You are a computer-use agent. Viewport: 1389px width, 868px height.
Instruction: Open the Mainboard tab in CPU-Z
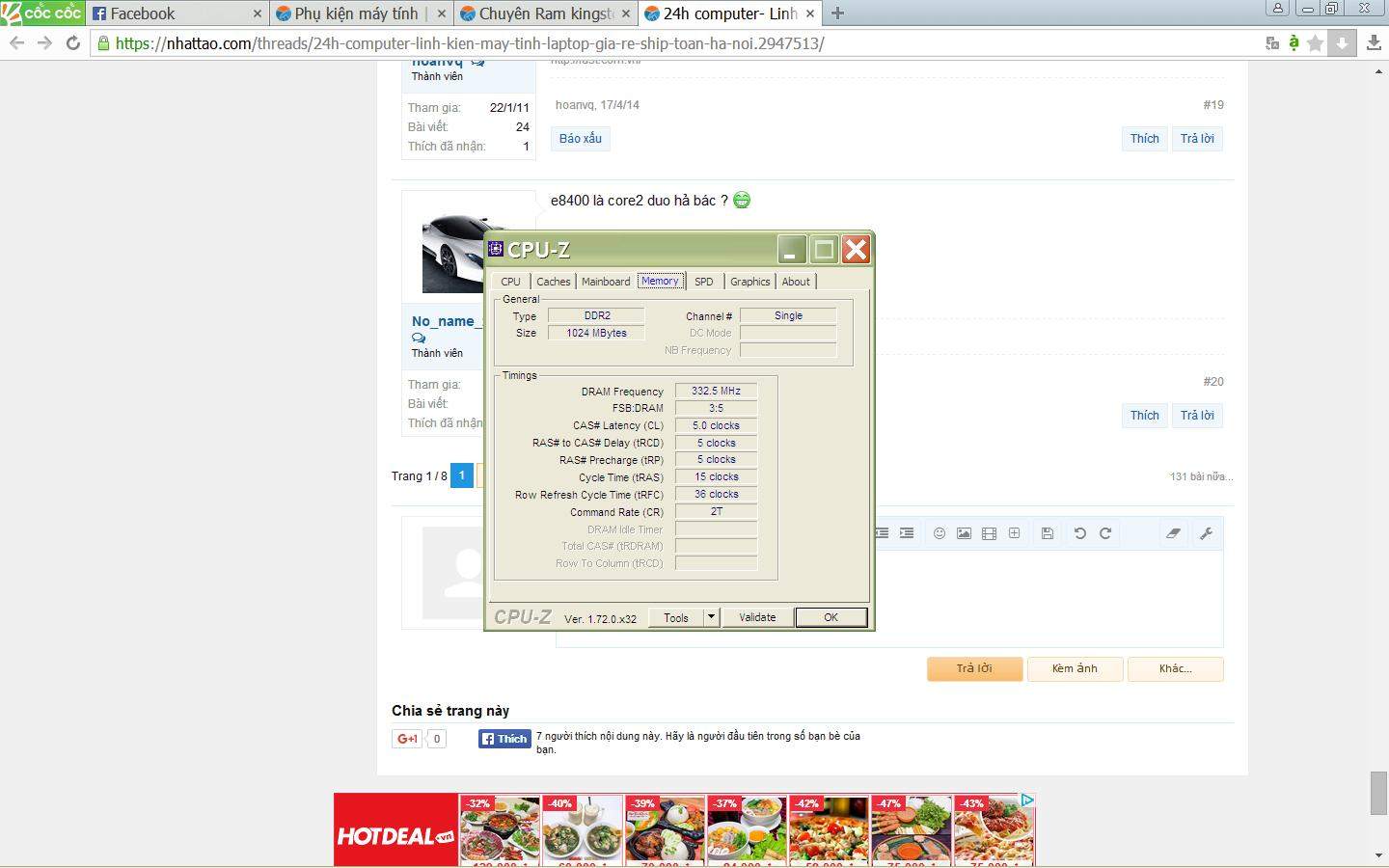tap(606, 282)
